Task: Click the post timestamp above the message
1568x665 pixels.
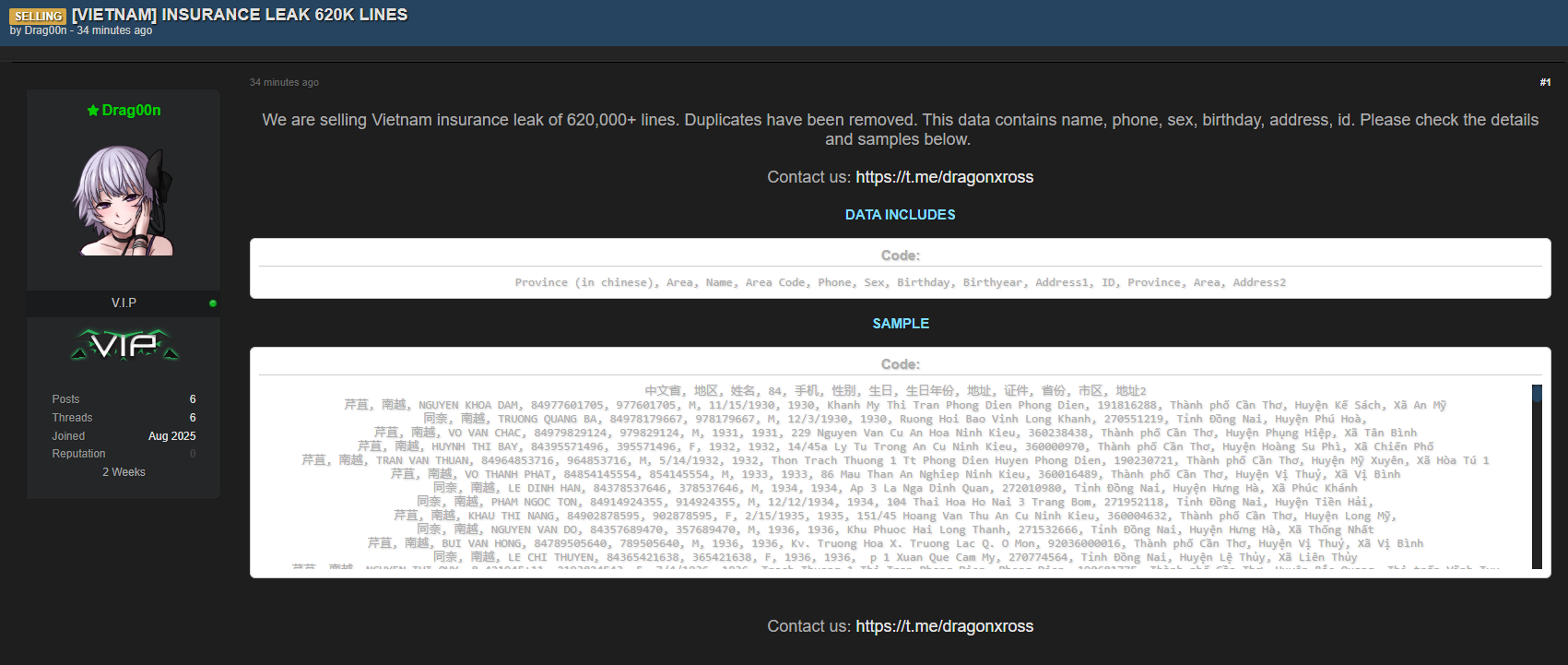Action: tap(284, 82)
